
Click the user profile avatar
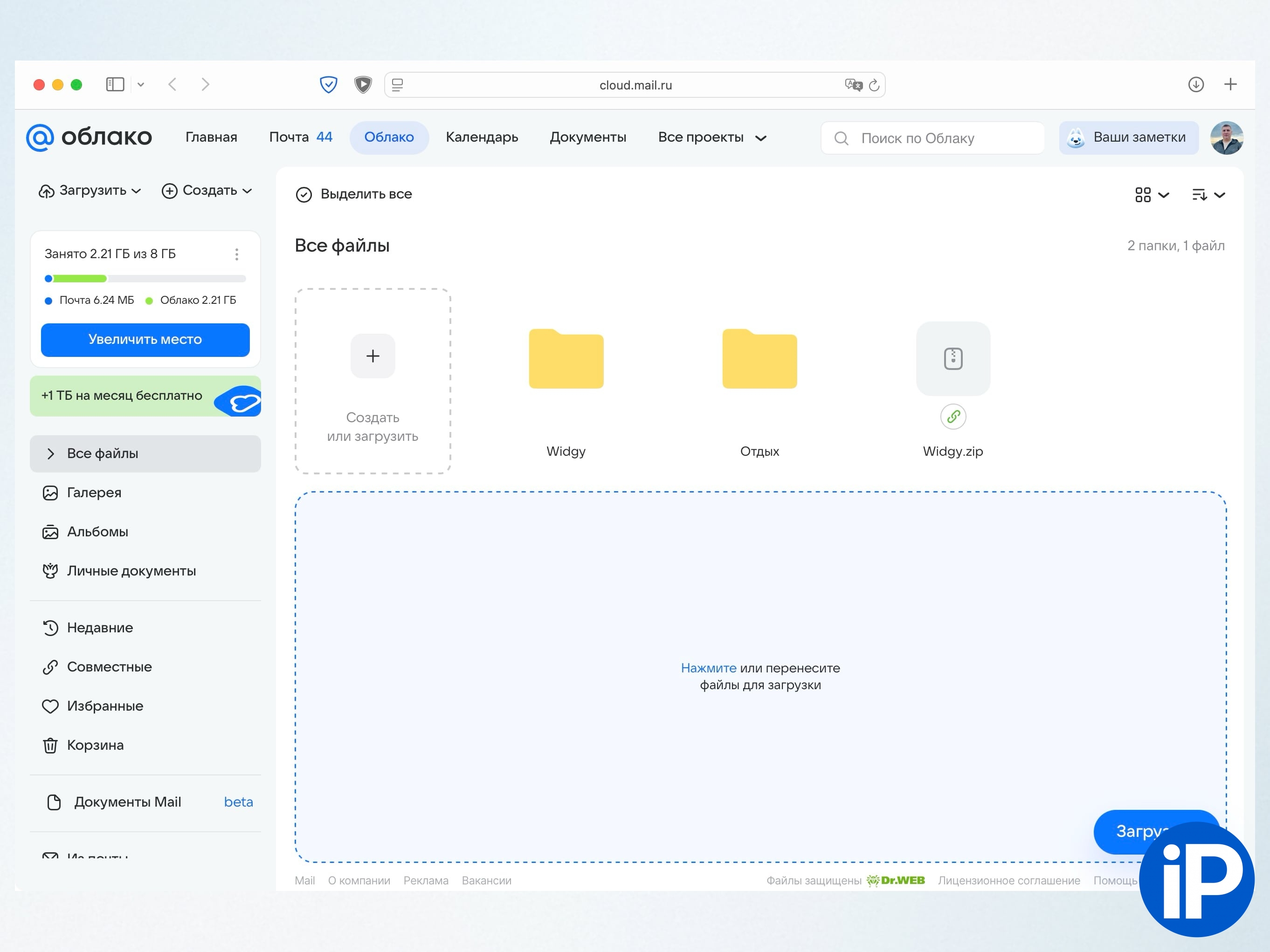click(x=1226, y=138)
